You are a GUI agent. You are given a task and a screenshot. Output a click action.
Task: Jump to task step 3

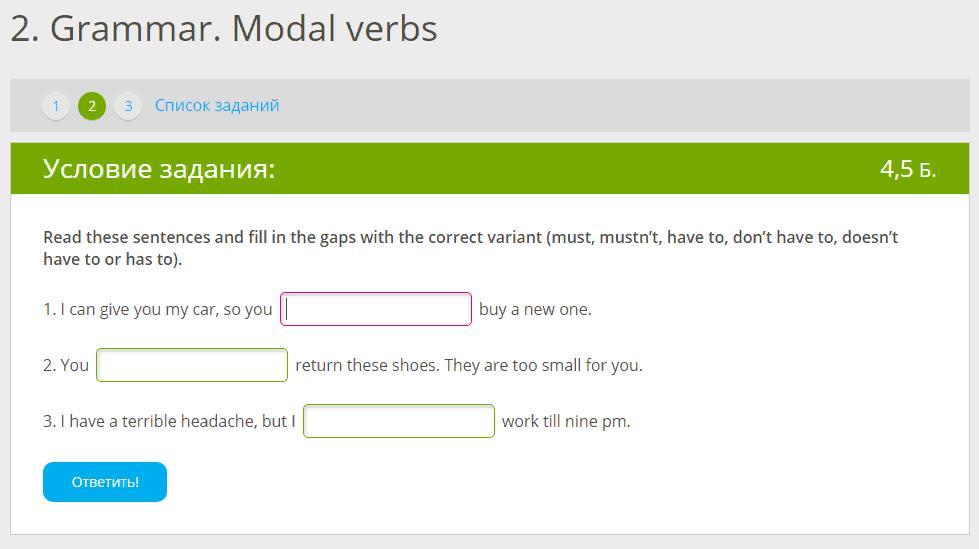(128, 106)
